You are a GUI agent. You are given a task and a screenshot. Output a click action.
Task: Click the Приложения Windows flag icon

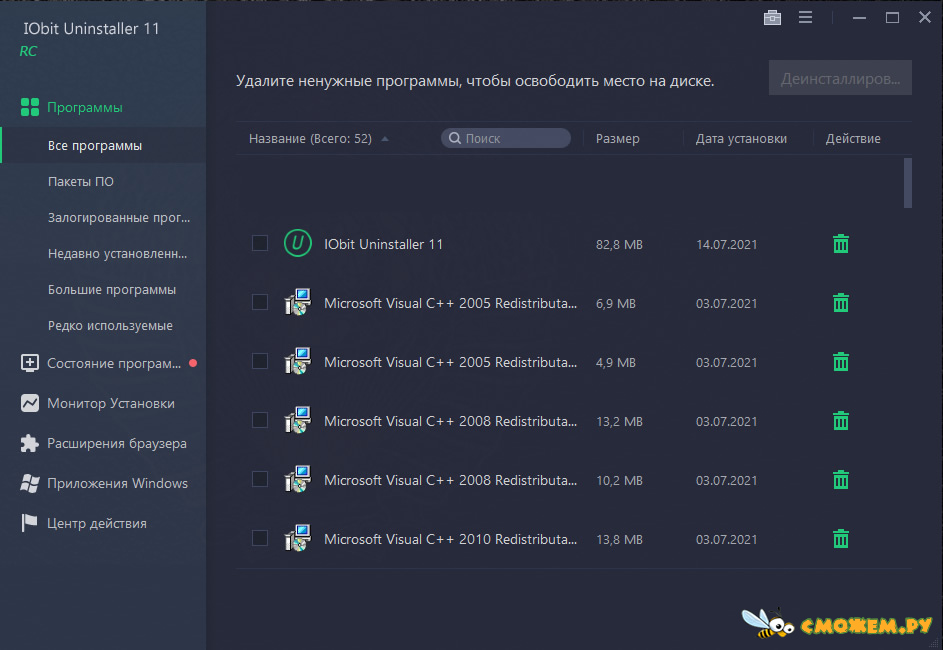(29, 483)
